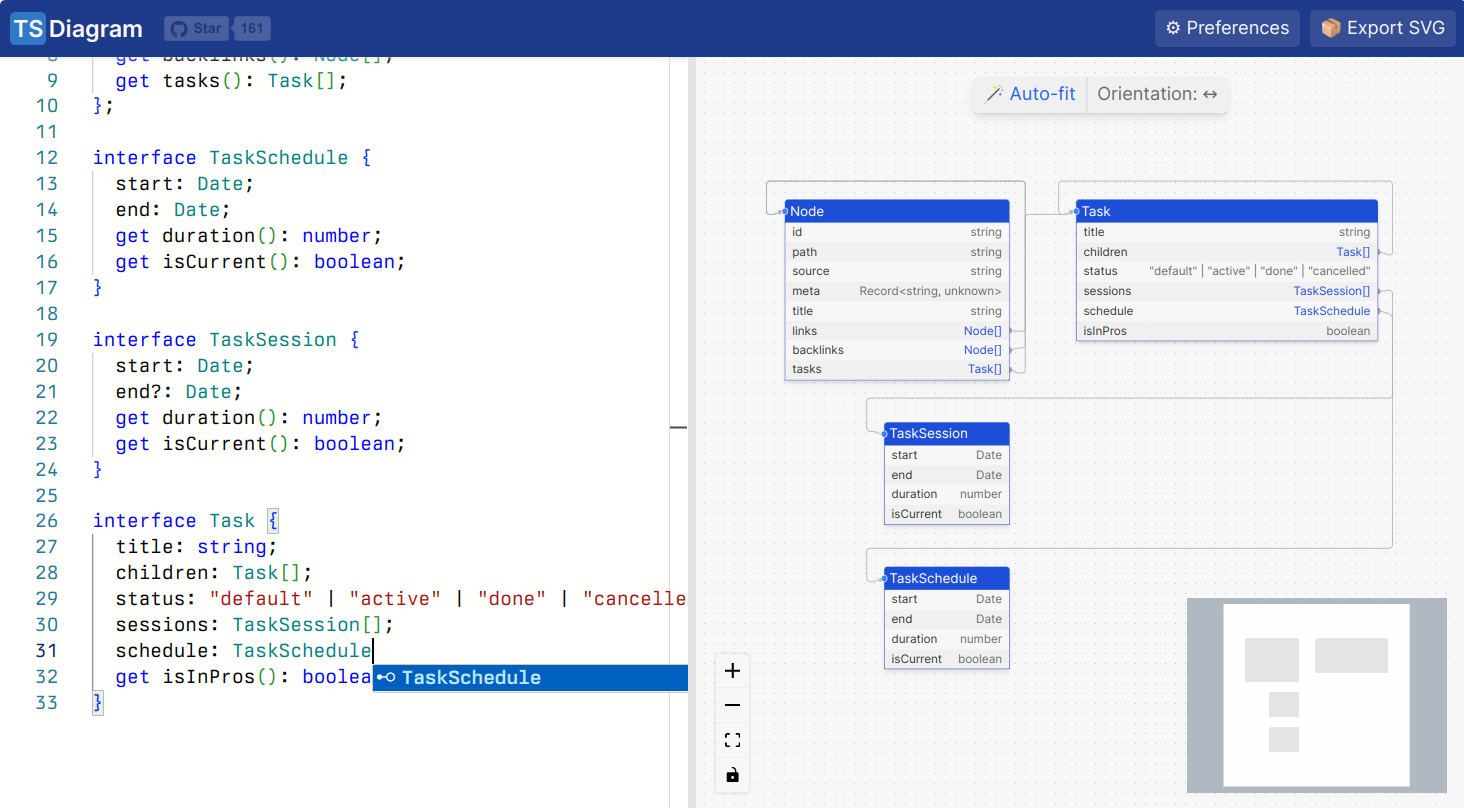This screenshot has width=1464, height=808.
Task: Zoom in with the plus control
Action: (733, 671)
